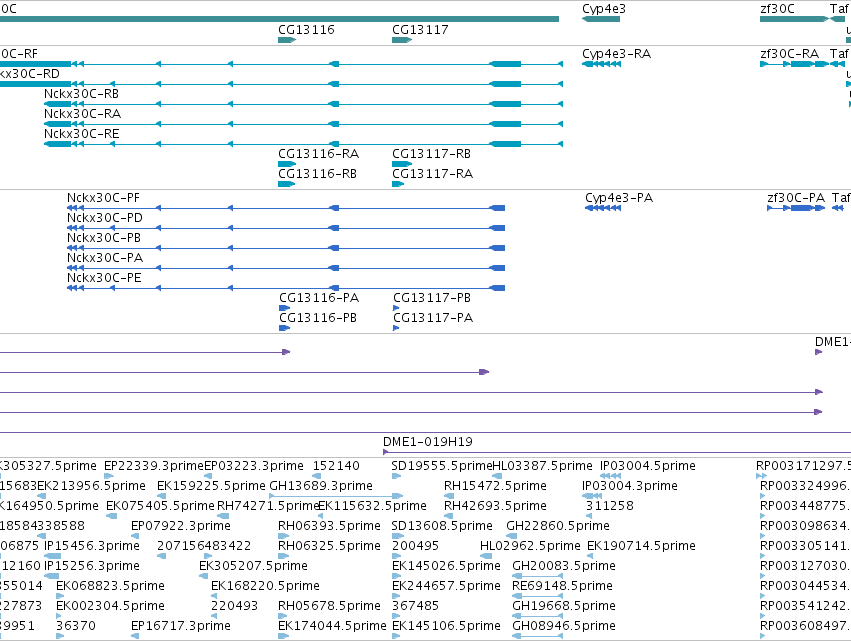Click the CG13117-PB protein label
Screen dimensions: 851x641
(432, 298)
